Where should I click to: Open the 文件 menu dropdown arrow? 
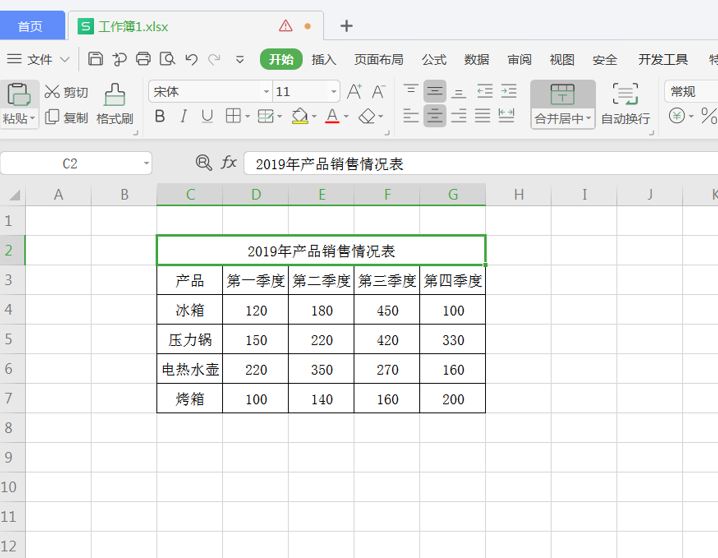click(65, 60)
